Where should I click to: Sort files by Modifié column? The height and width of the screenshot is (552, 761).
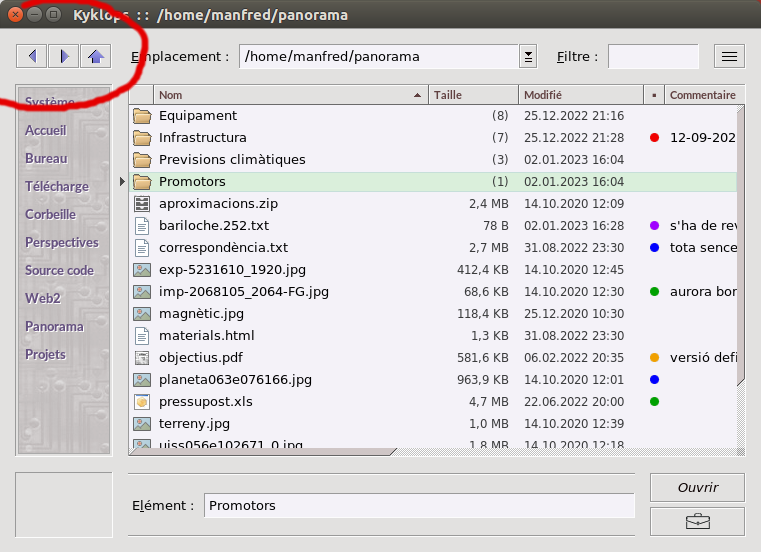tap(580, 95)
